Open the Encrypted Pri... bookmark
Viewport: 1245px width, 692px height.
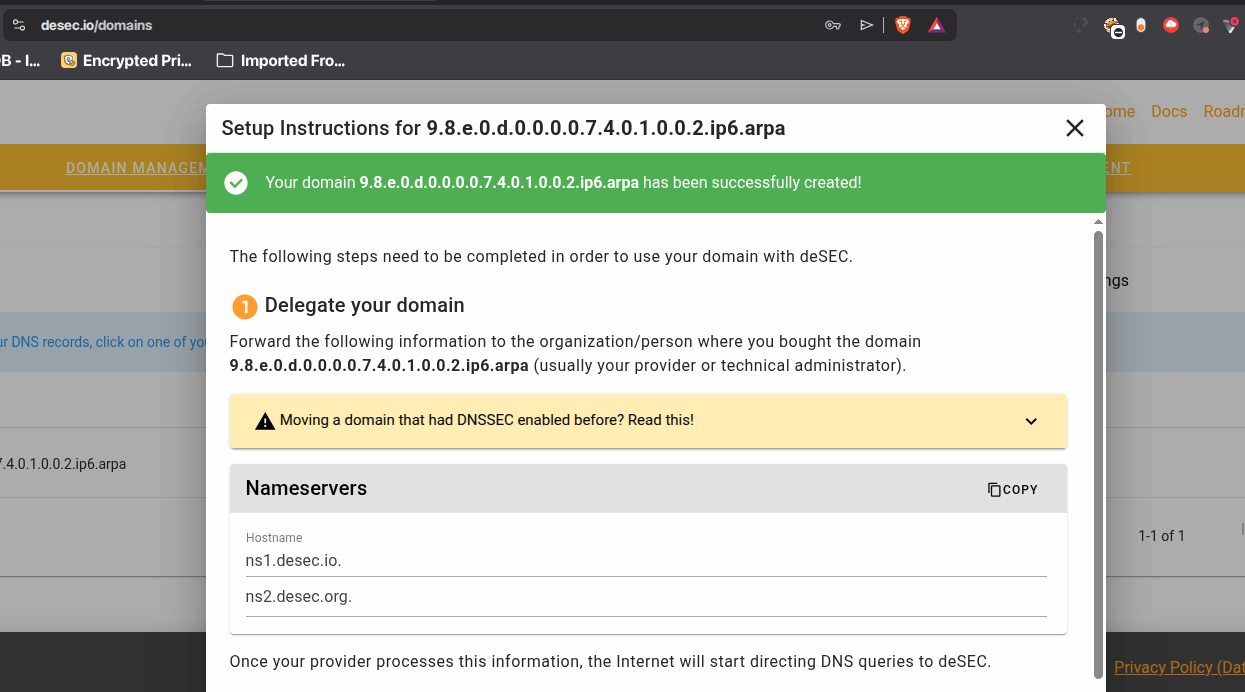click(126, 61)
